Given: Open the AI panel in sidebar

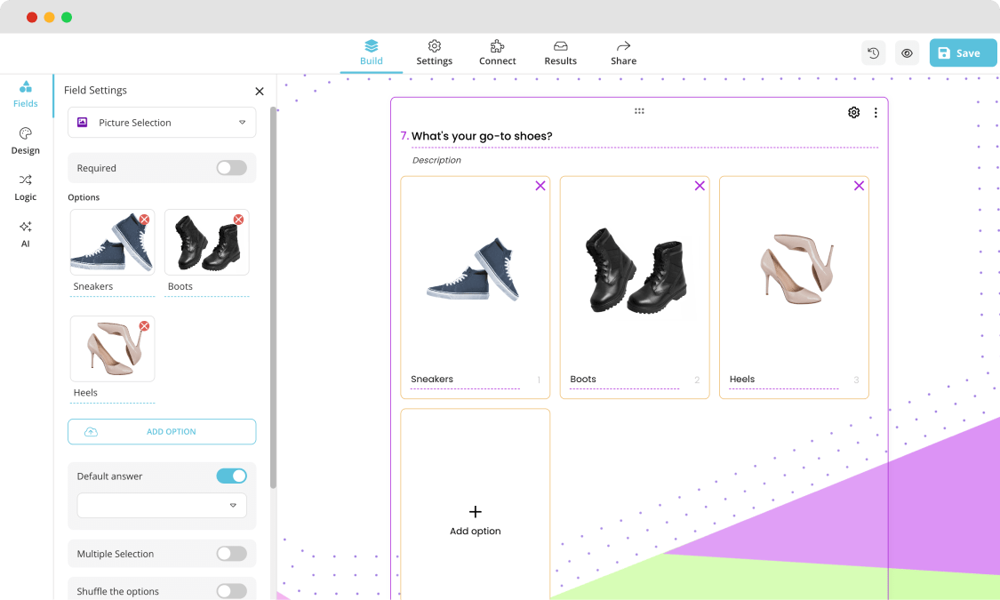Looking at the screenshot, I should click(25, 233).
